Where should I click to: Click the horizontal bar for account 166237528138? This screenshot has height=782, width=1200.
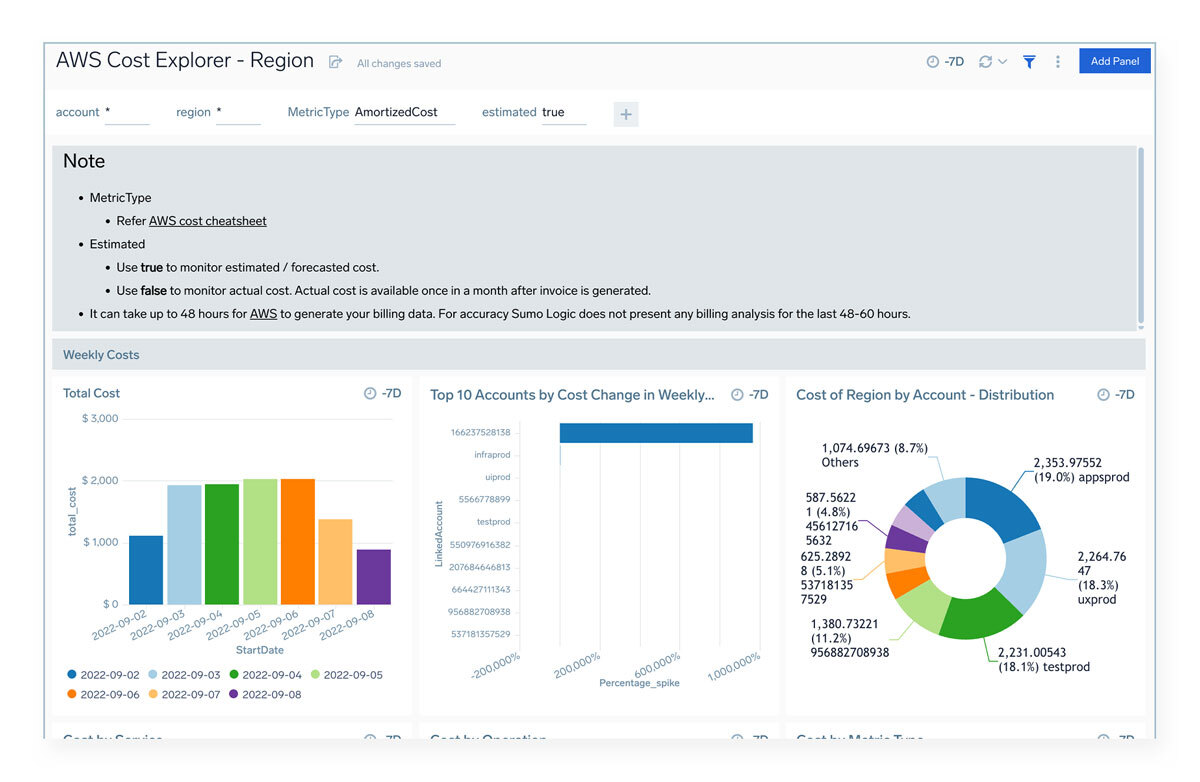coord(656,432)
